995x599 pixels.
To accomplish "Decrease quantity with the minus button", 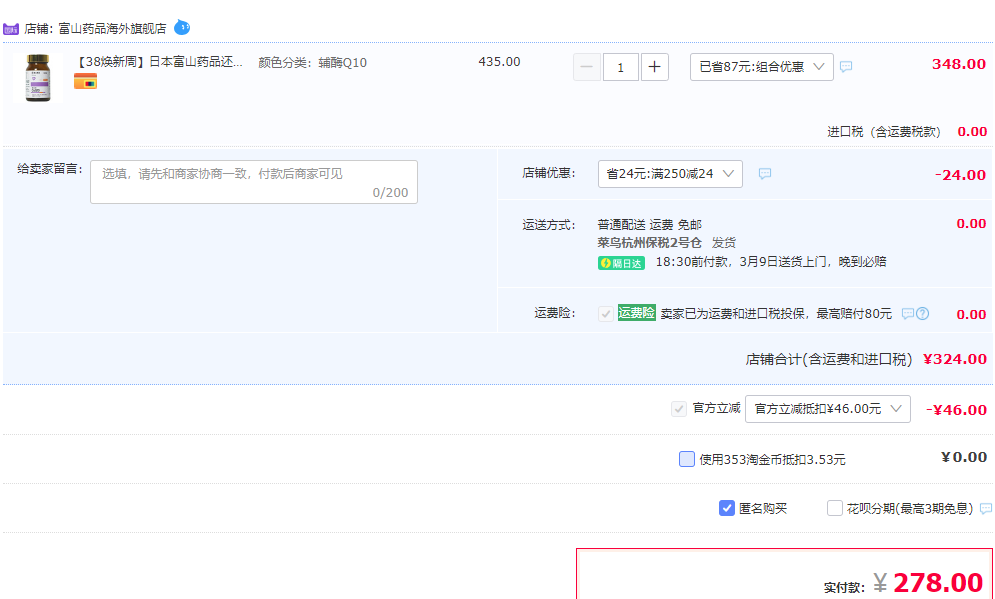I will (587, 67).
